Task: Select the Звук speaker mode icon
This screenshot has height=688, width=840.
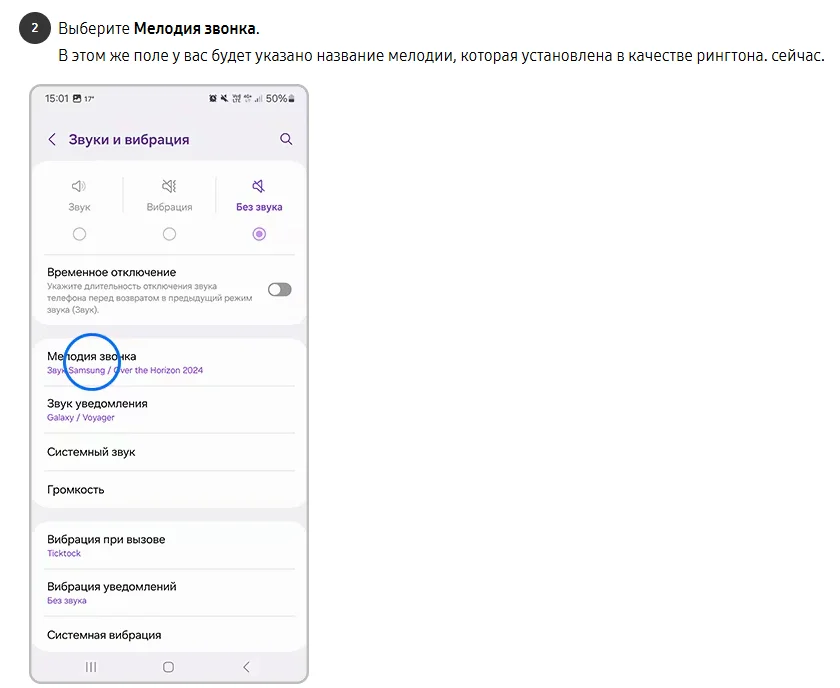Action: click(79, 186)
